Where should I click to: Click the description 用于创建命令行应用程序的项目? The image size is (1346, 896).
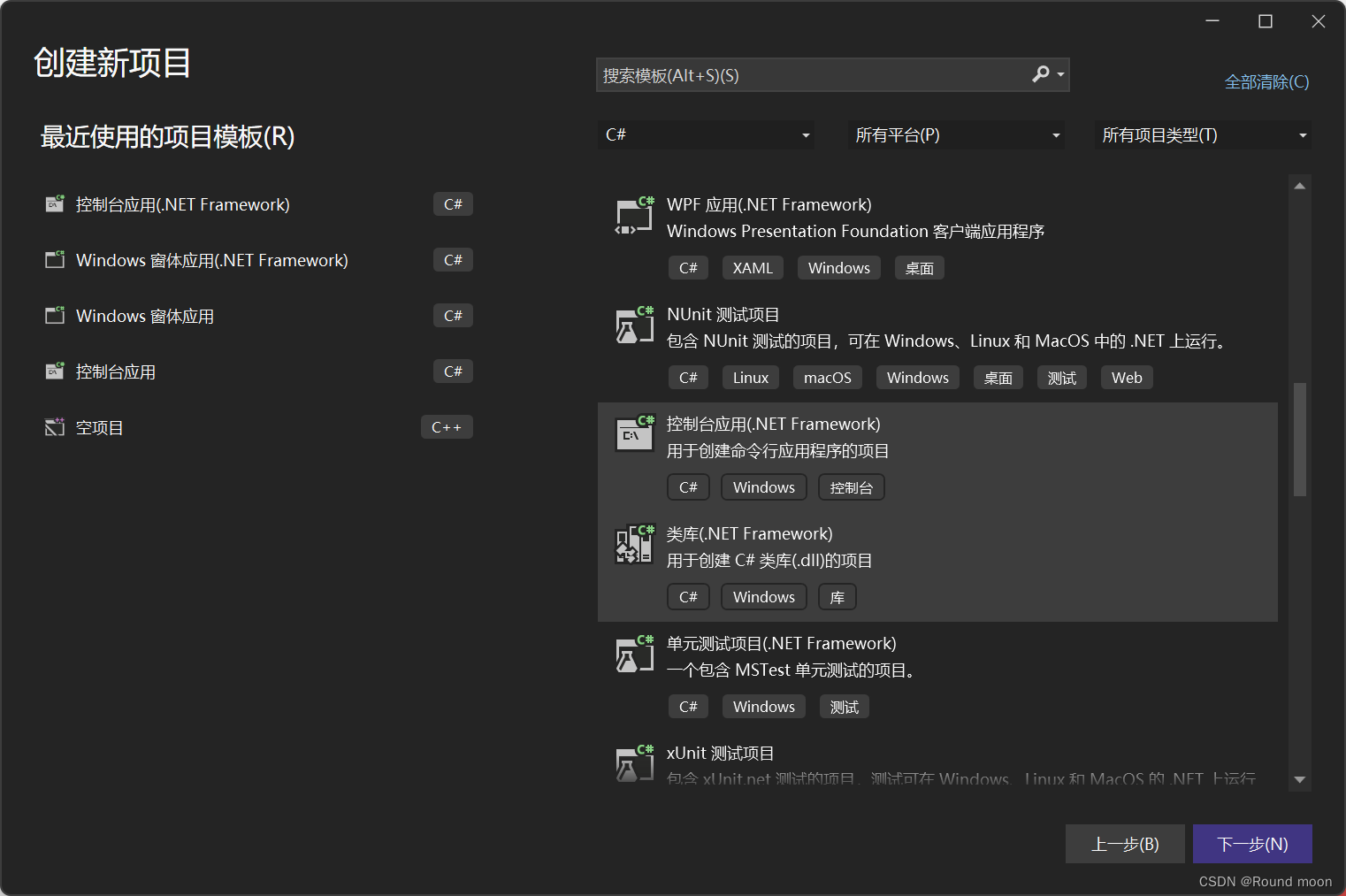[777, 450]
